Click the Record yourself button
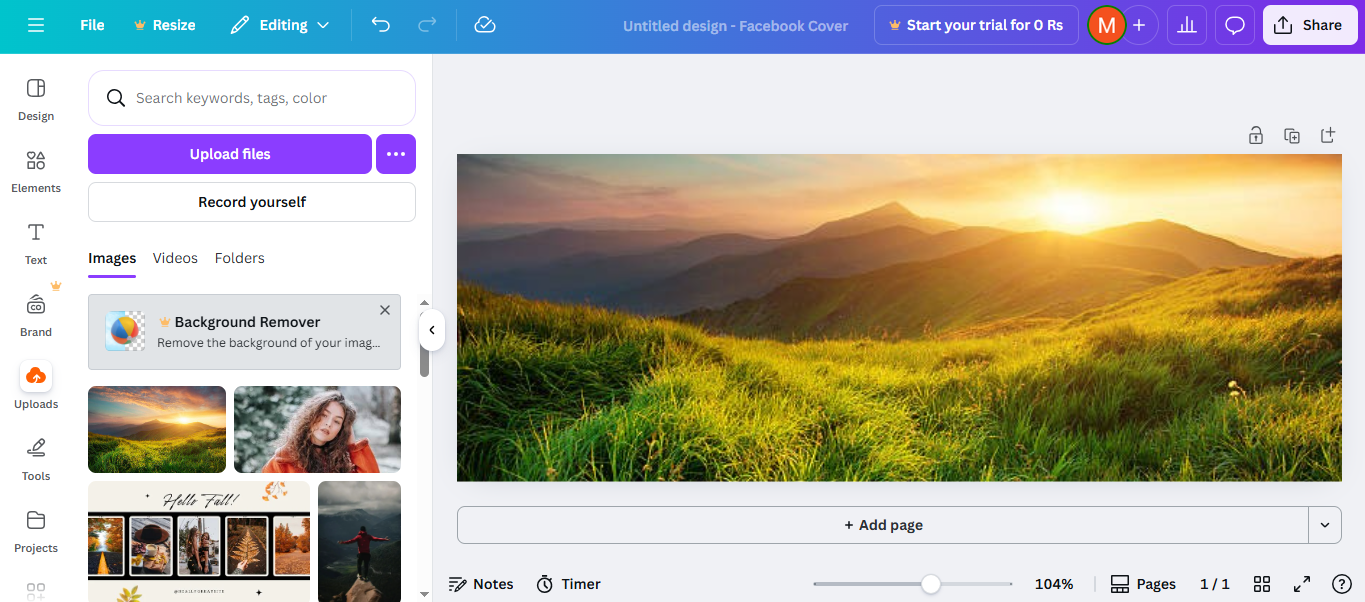 [x=251, y=202]
